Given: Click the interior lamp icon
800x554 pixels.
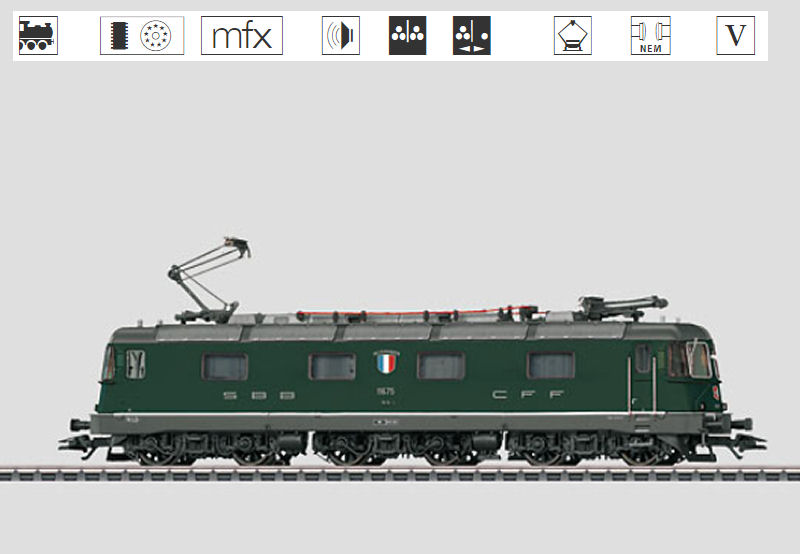Looking at the screenshot, I should (x=573, y=36).
